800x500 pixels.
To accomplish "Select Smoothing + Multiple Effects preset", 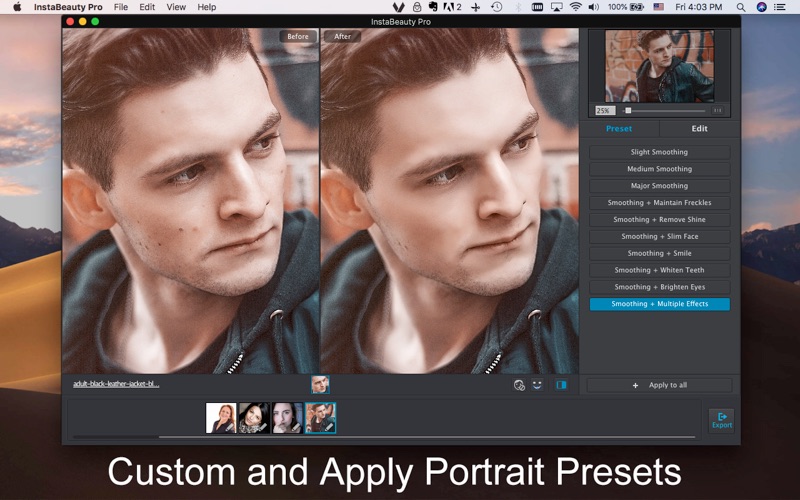I will 659,304.
